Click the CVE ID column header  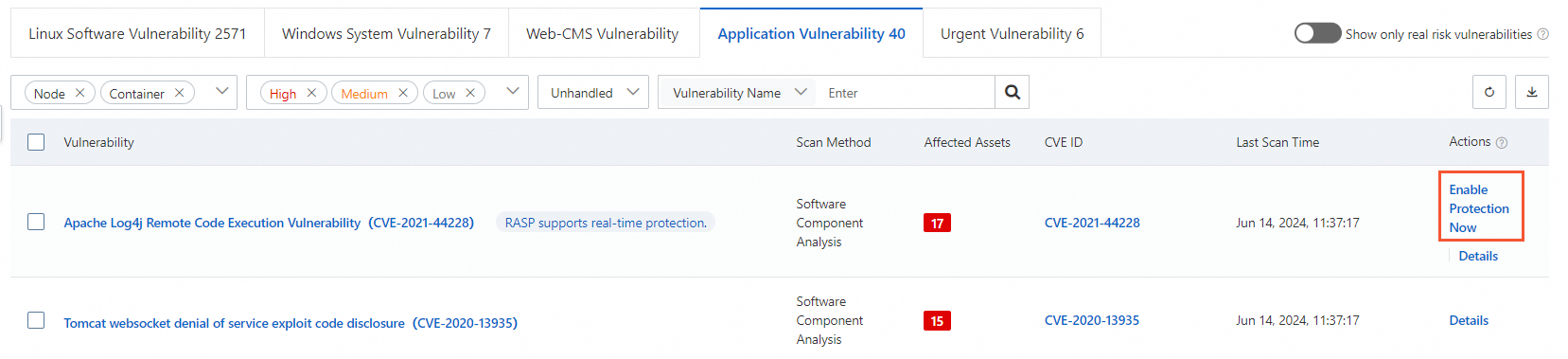1064,142
